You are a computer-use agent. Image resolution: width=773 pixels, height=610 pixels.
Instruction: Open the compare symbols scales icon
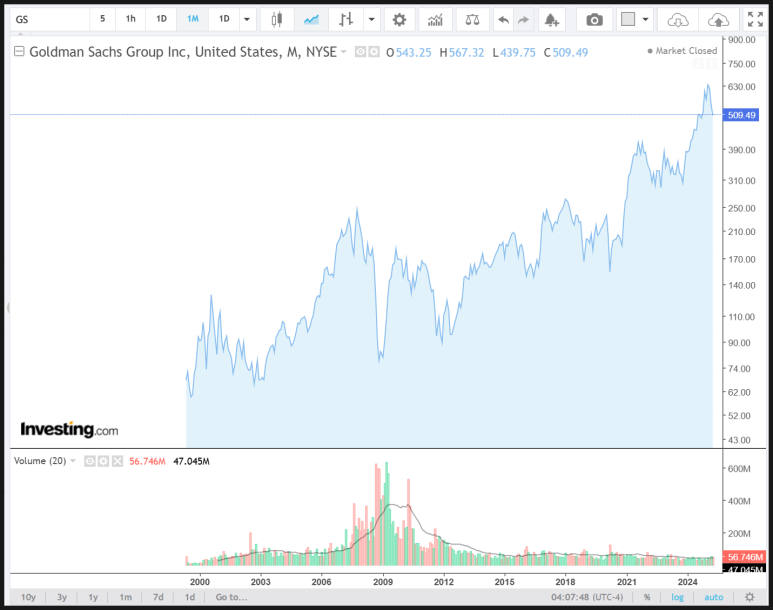pos(472,20)
